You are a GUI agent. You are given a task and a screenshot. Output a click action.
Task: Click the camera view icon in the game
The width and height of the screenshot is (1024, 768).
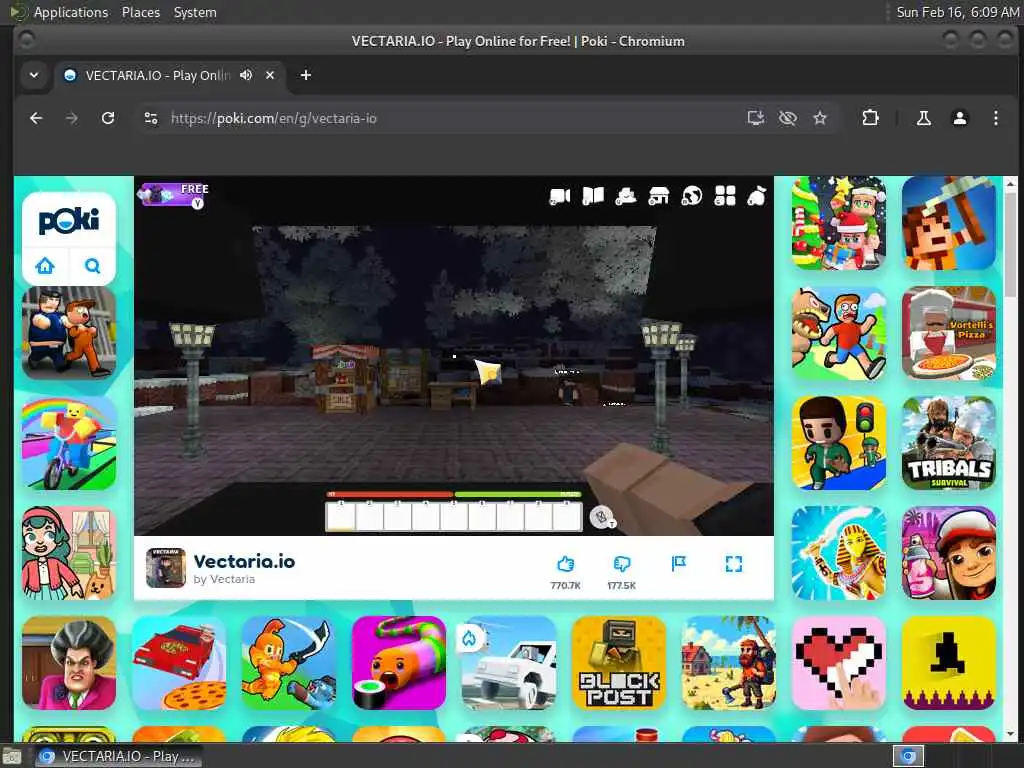[560, 196]
